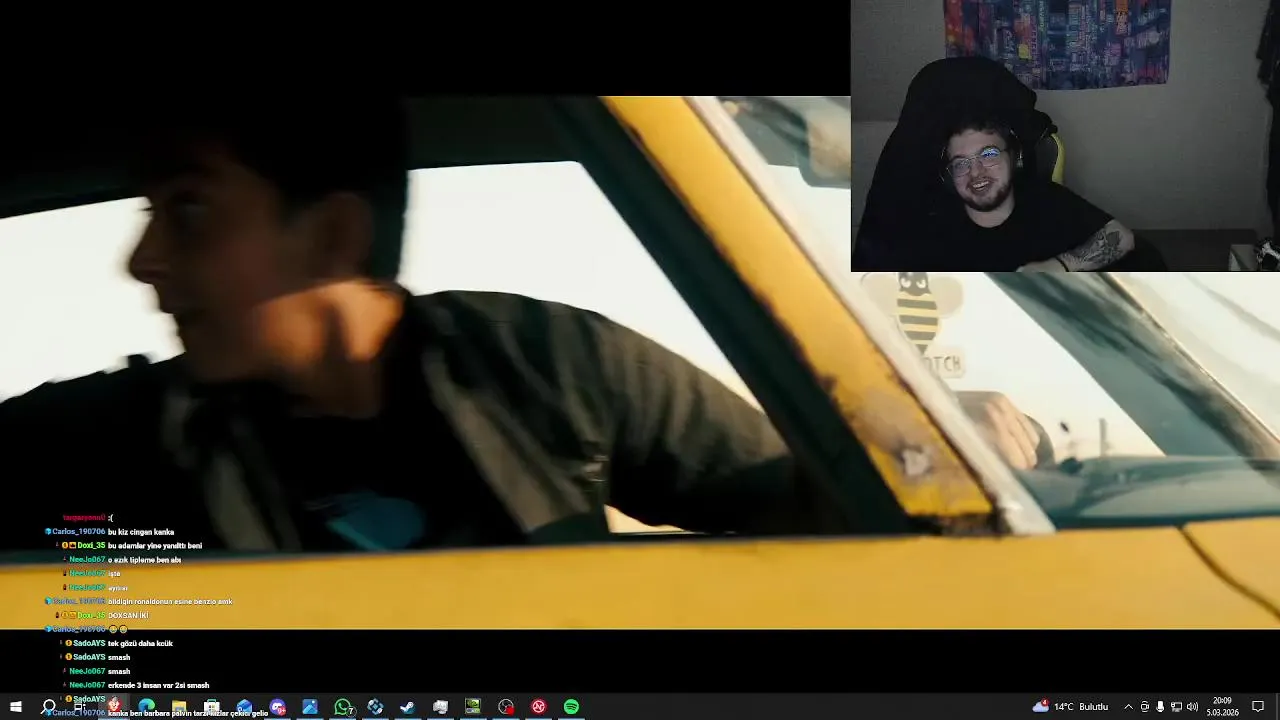
Task: Expand hidden system tray icons
Action: point(1128,707)
